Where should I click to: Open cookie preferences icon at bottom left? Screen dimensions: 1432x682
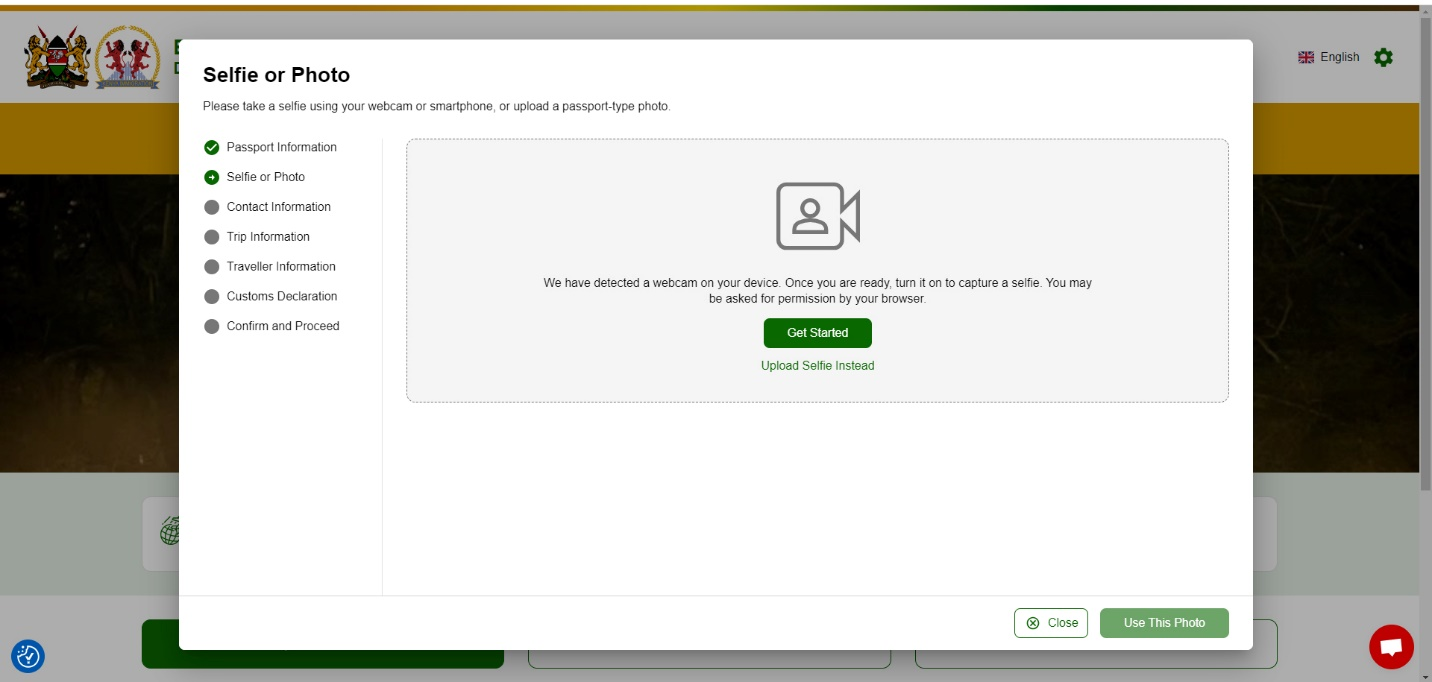(x=28, y=656)
